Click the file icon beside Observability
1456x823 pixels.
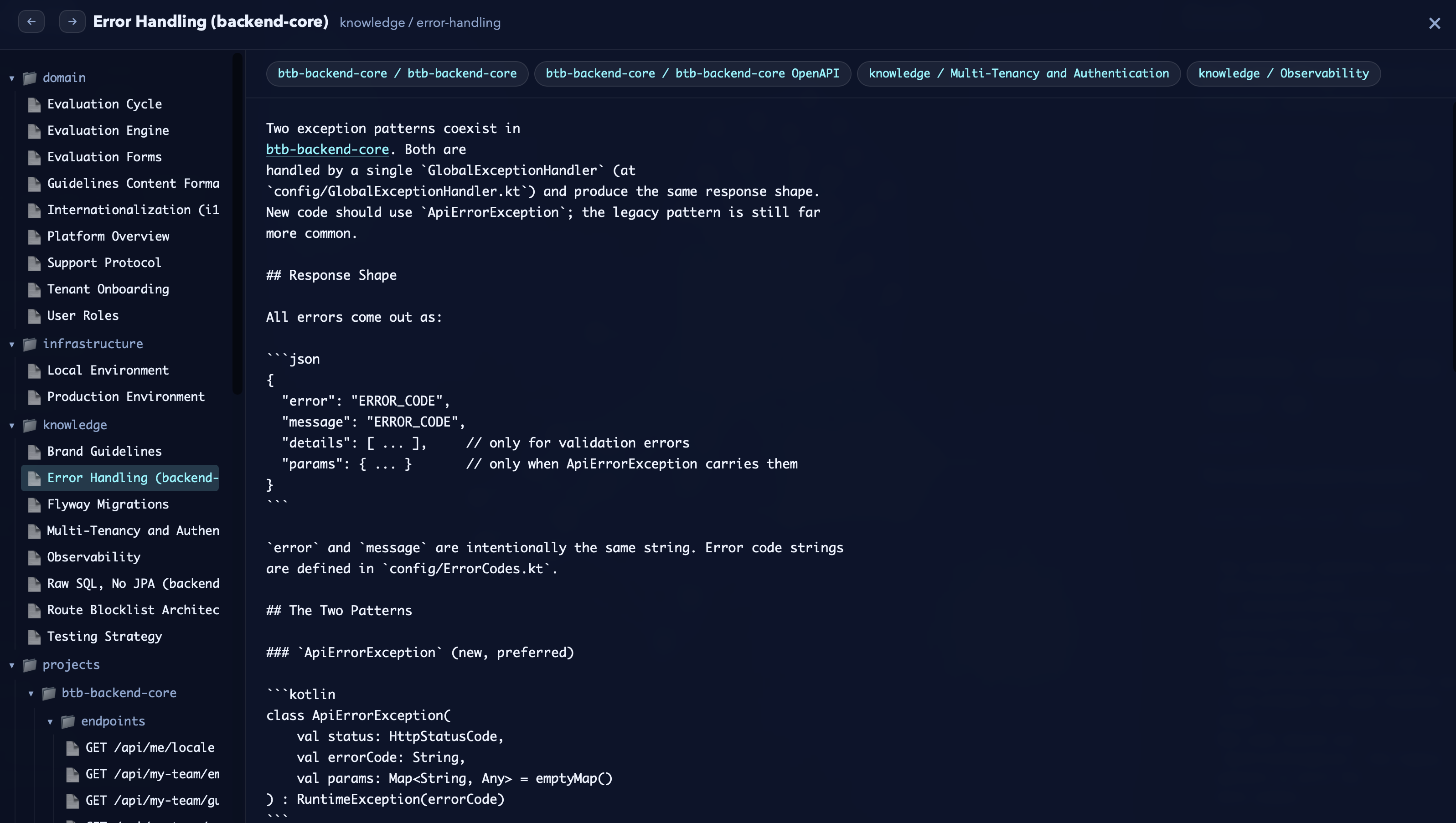[x=34, y=557]
